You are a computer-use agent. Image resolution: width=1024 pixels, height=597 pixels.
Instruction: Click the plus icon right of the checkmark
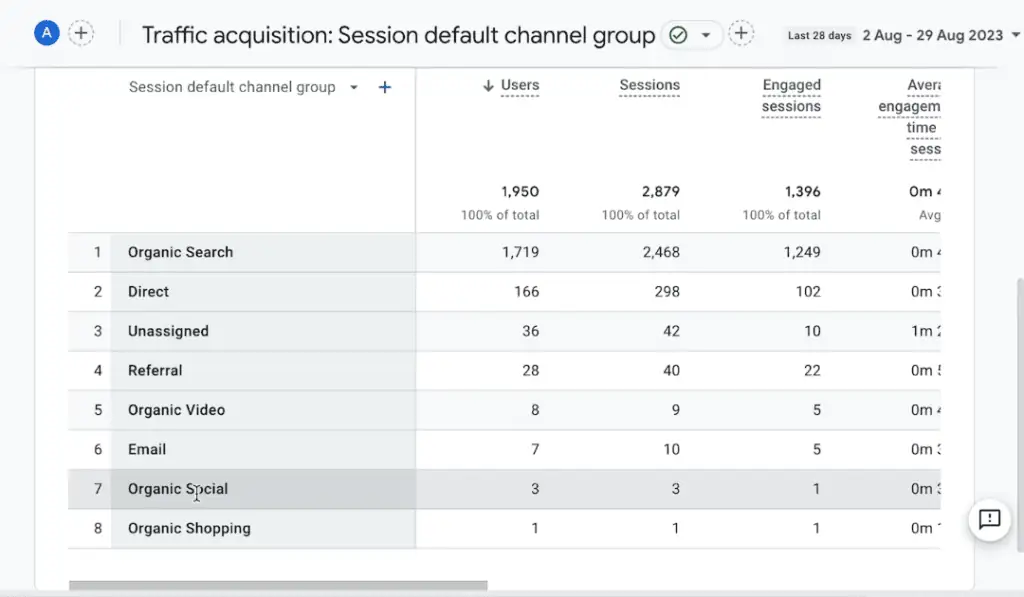point(741,33)
